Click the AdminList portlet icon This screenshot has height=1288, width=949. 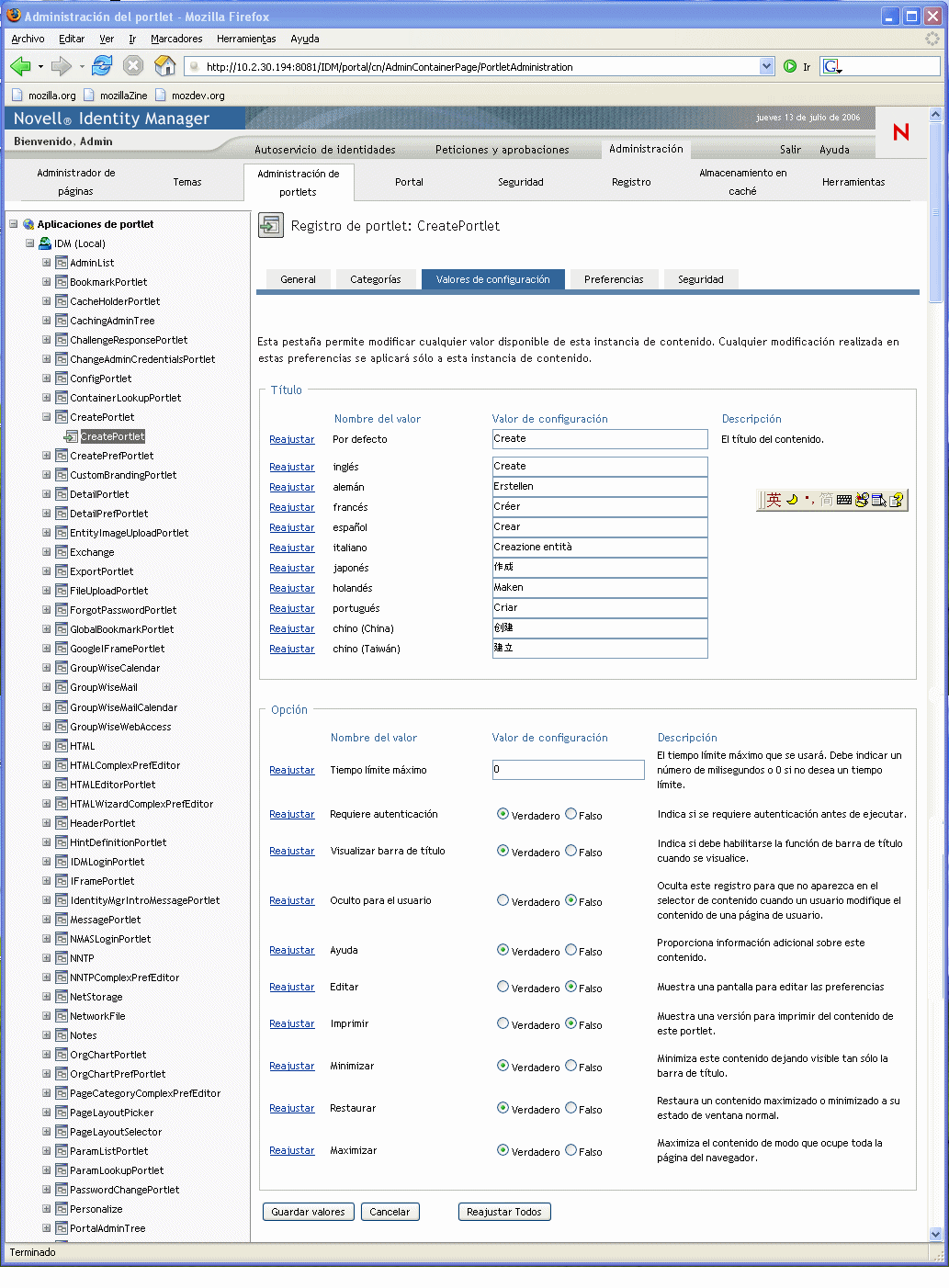pos(62,263)
